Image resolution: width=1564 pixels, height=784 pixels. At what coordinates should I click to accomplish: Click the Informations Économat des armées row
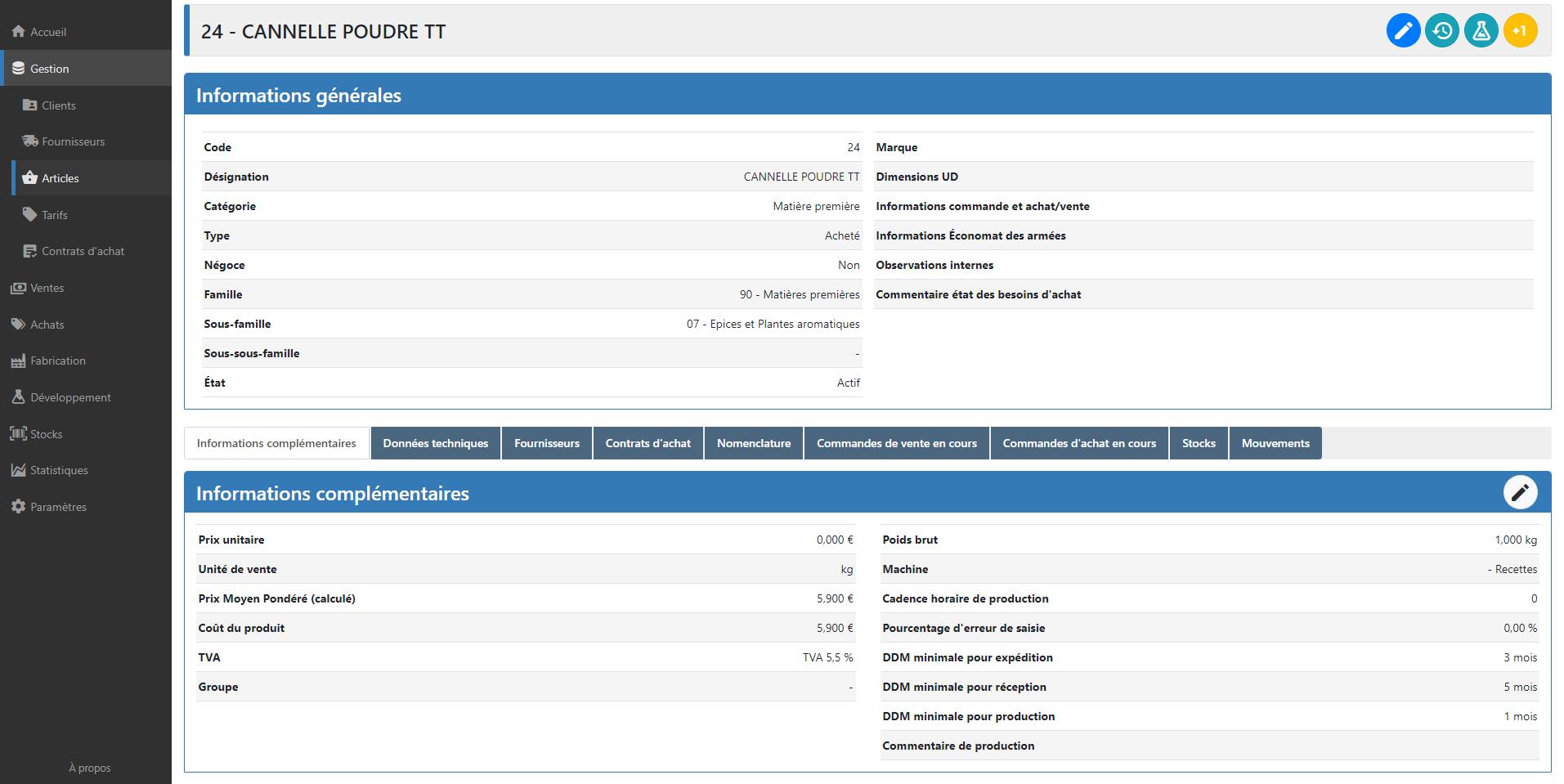click(x=1203, y=235)
